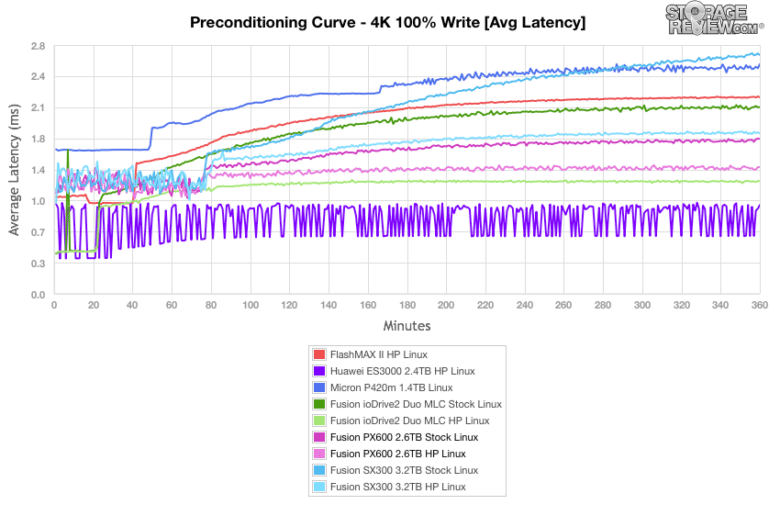
Task: Select legend label 'Fusion ioDrive2 Duo MLC Stock Linux'
Action: tap(416, 404)
